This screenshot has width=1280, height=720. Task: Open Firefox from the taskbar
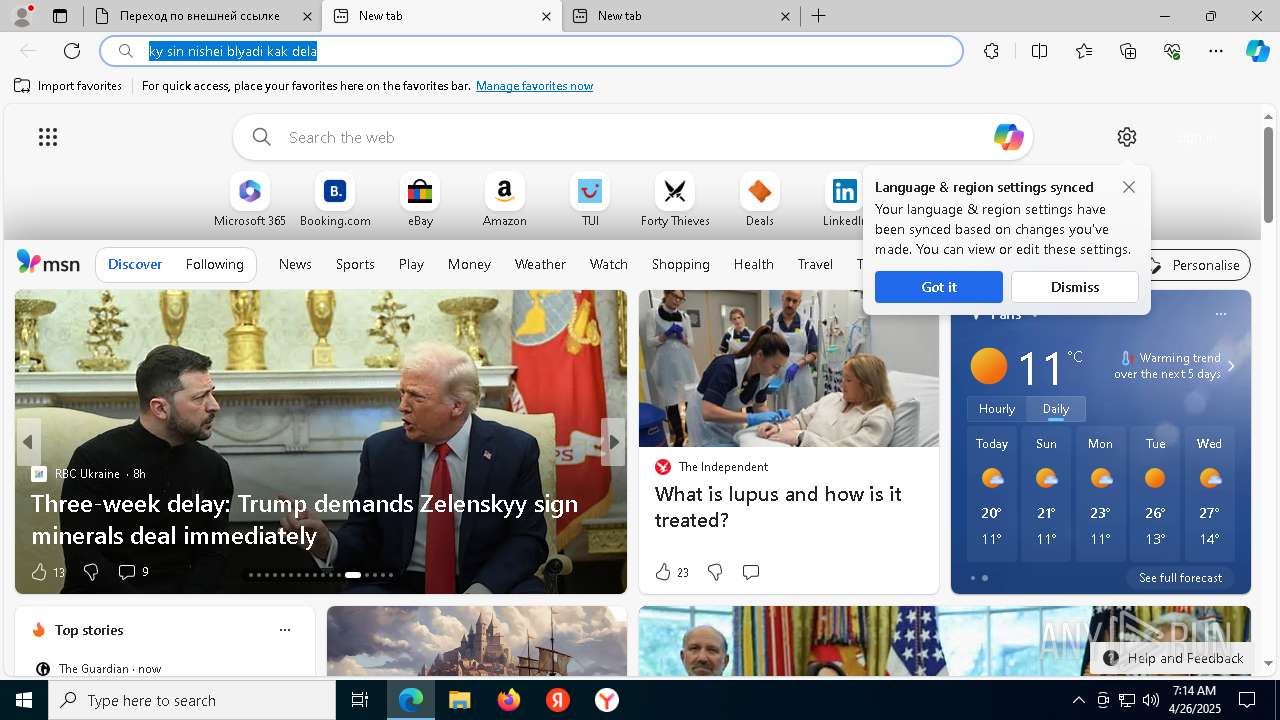click(x=509, y=700)
